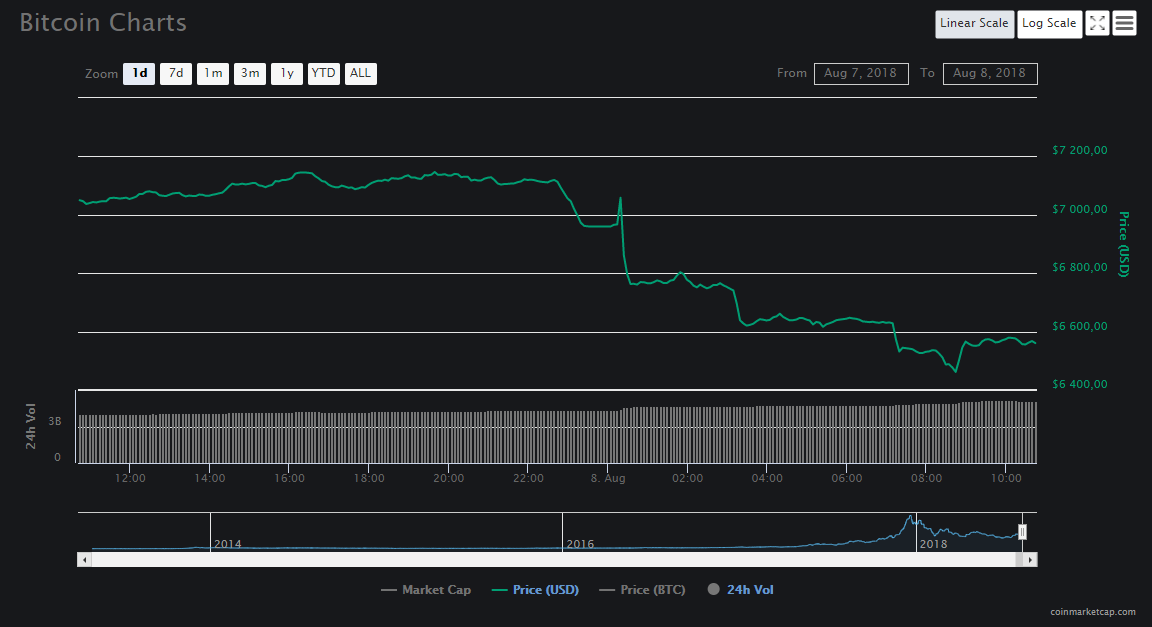Open the chart hamburger menu

[x=1125, y=24]
